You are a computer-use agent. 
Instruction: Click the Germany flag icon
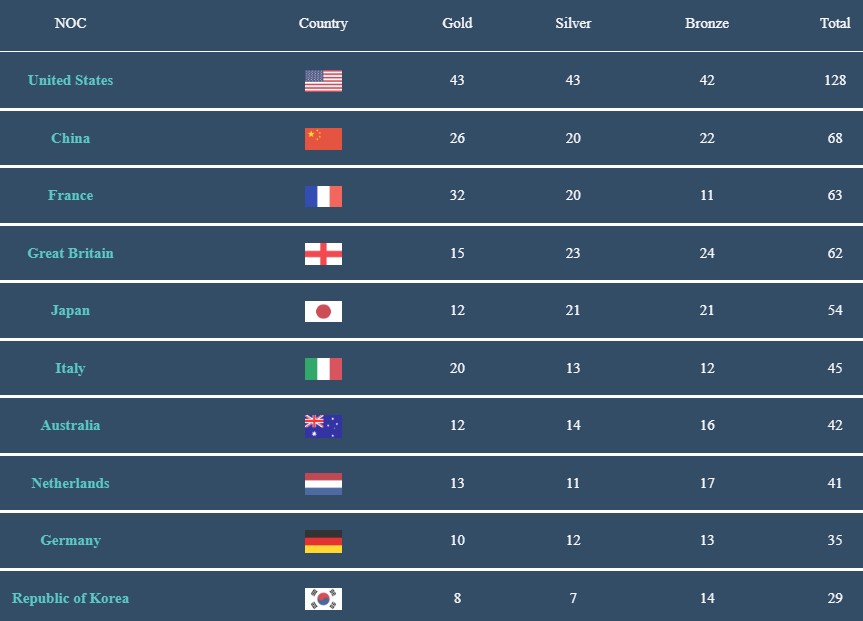pos(323,541)
